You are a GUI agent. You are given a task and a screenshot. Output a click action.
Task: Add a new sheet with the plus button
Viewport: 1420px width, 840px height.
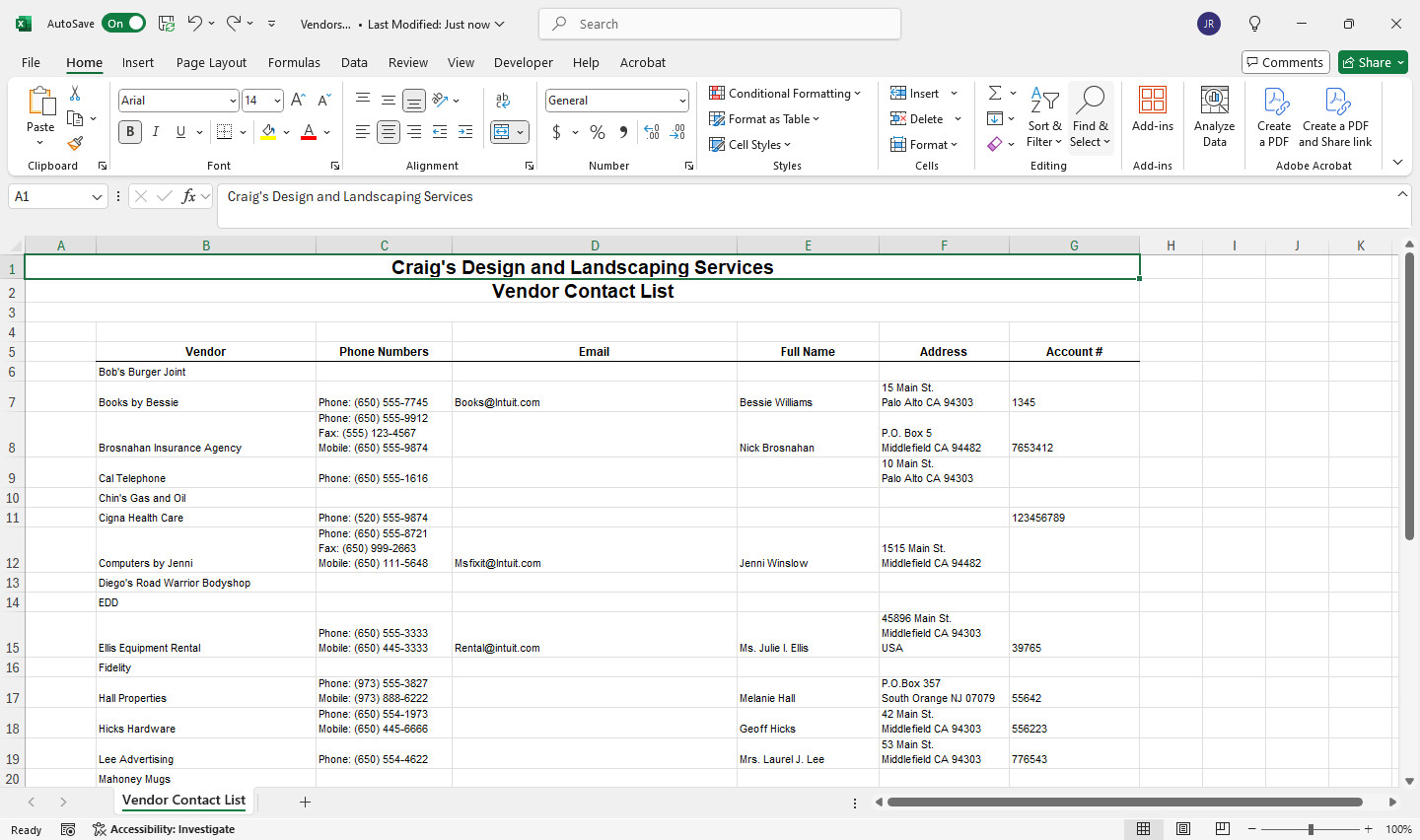coord(305,802)
